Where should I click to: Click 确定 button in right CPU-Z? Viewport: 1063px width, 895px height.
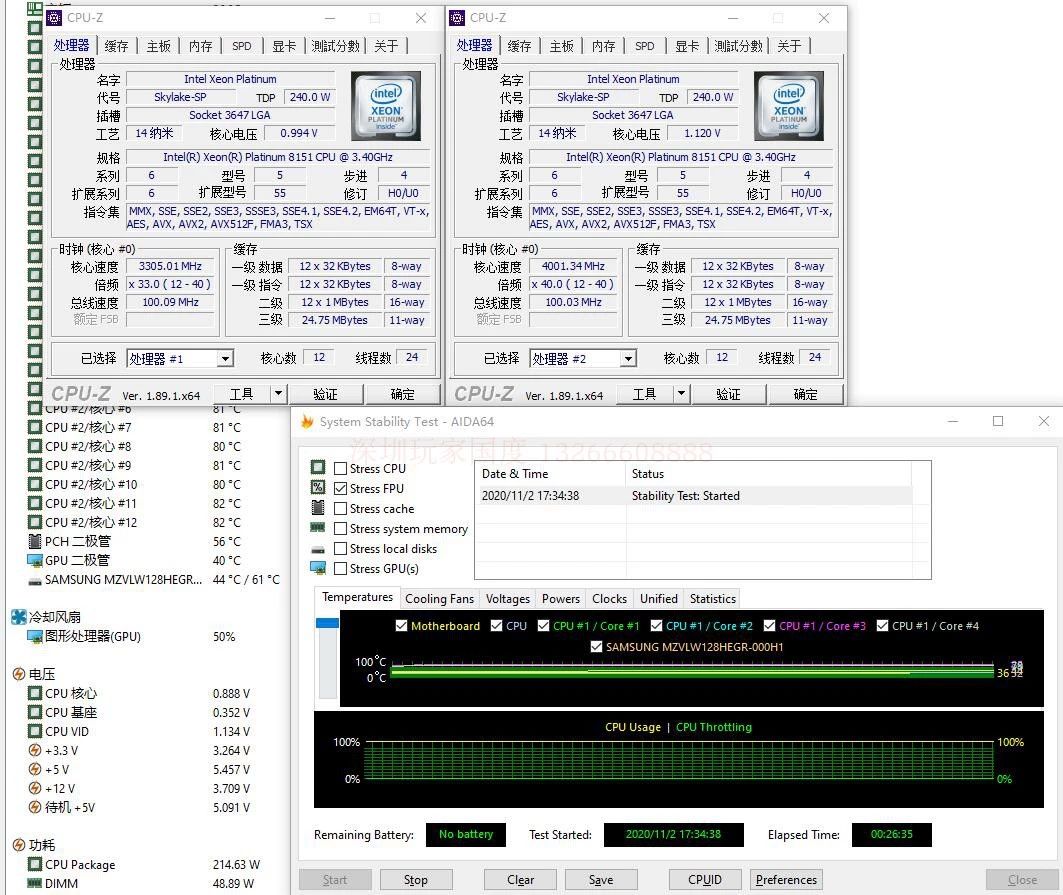pyautogui.click(x=805, y=394)
